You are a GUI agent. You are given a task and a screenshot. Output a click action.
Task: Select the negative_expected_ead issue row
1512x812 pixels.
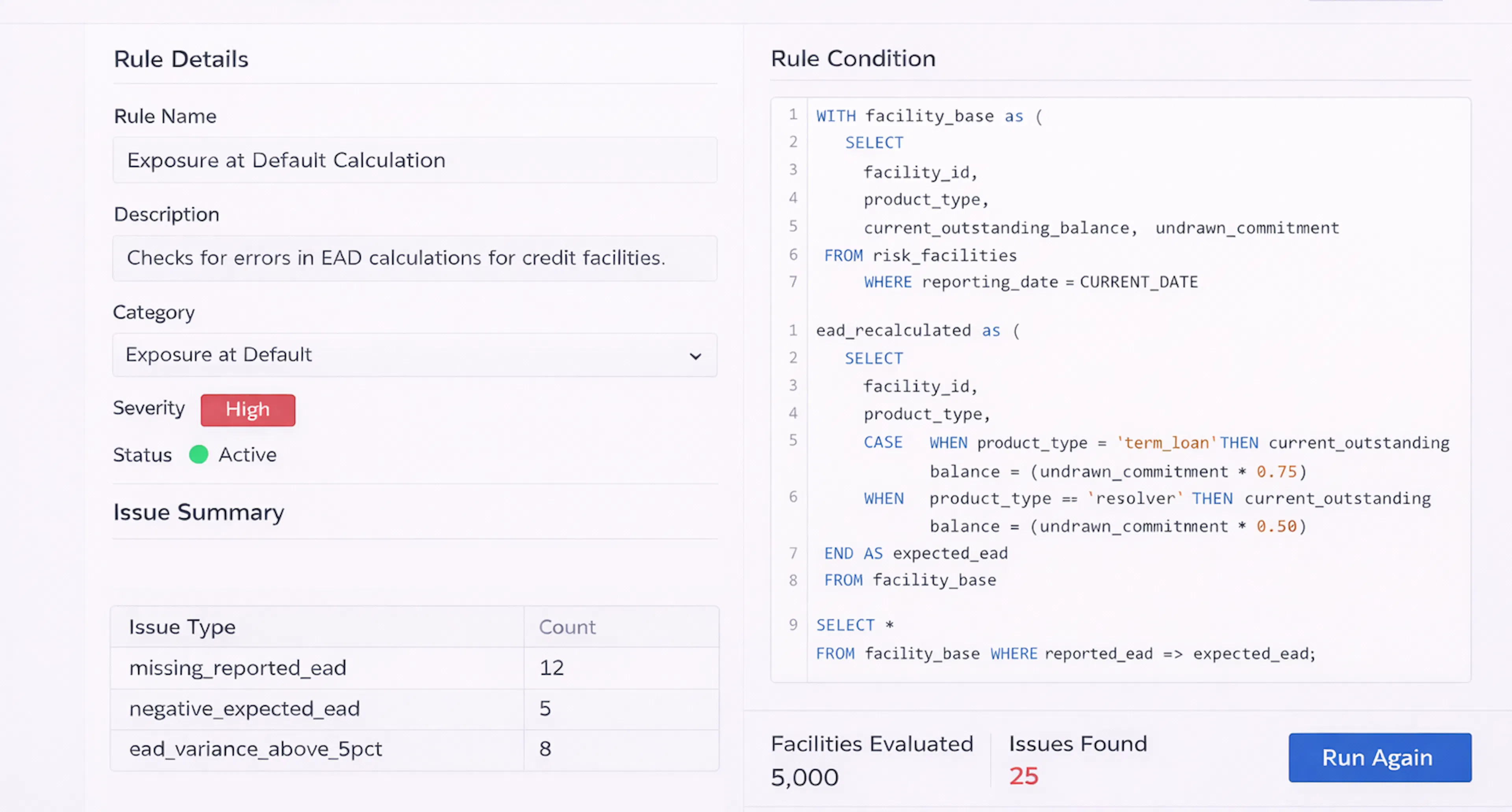point(317,708)
